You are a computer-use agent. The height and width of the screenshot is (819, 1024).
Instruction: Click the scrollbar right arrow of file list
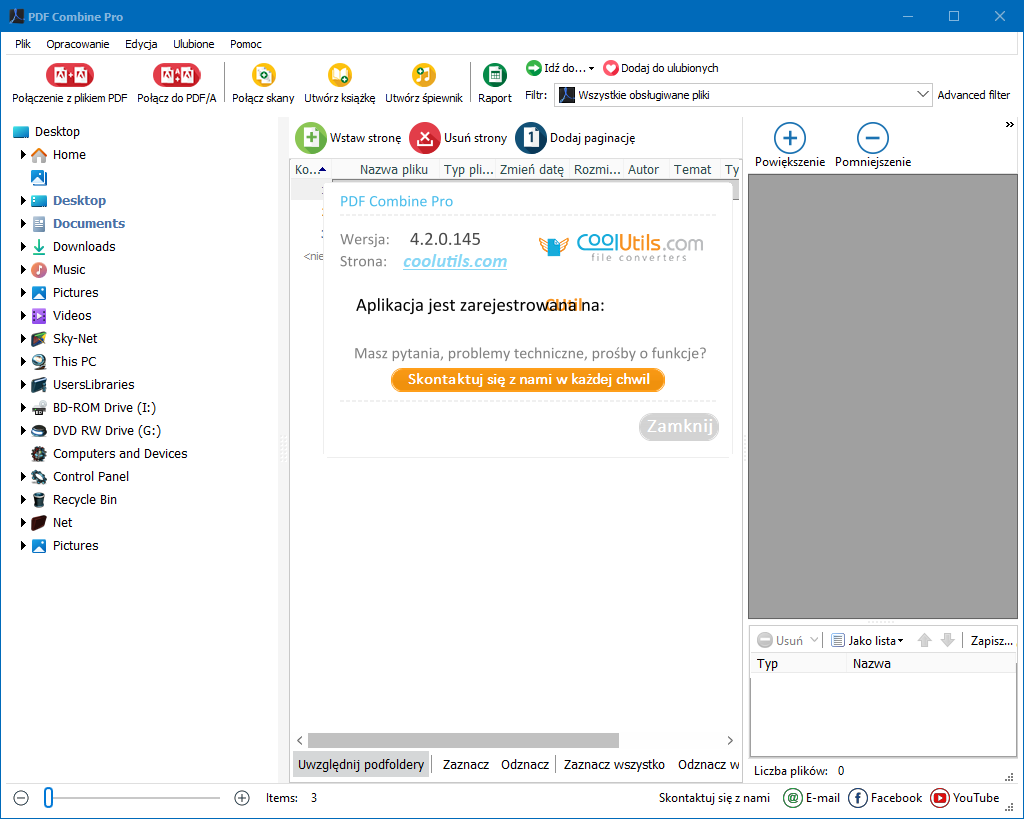[x=730, y=740]
